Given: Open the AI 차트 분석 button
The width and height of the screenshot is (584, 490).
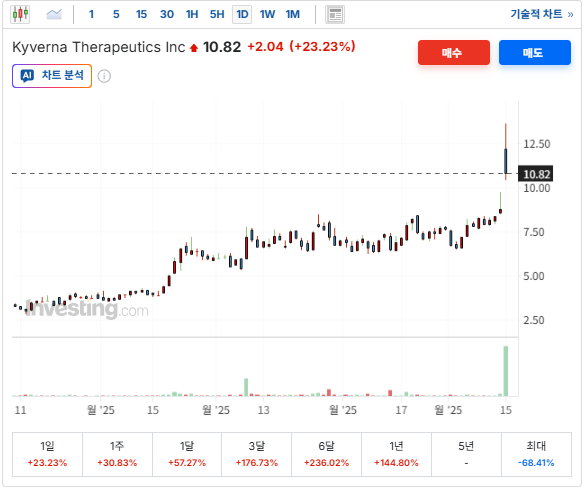Looking at the screenshot, I should click(x=52, y=76).
